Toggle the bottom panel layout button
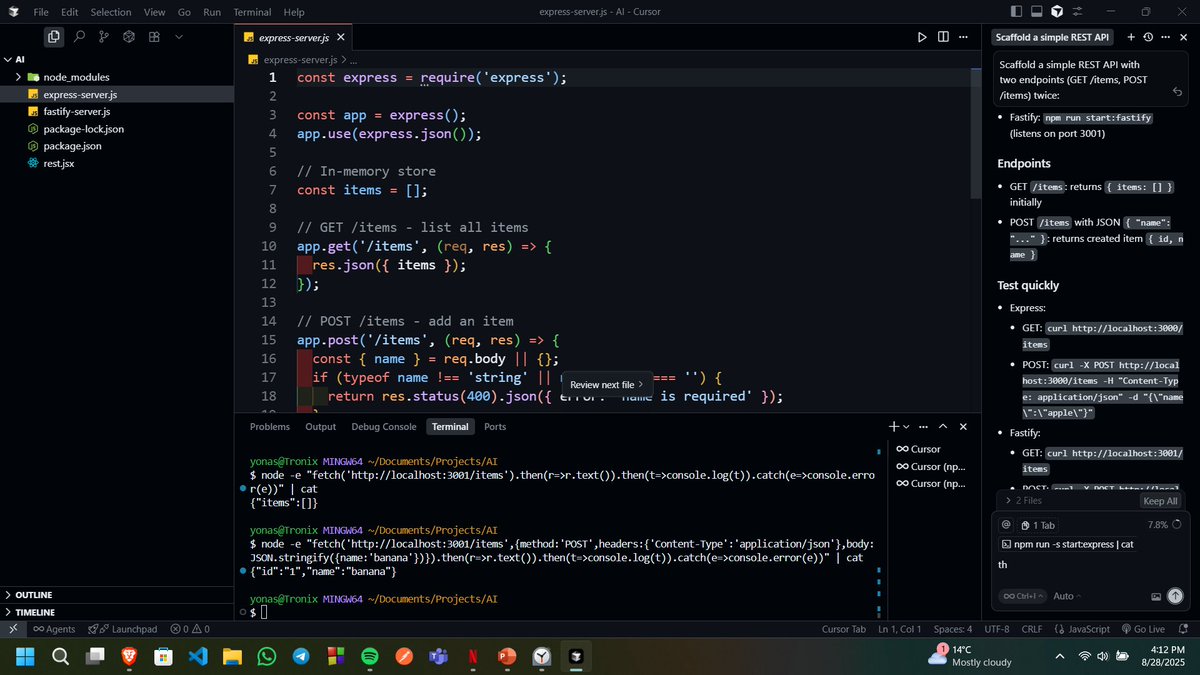 pyautogui.click(x=1037, y=11)
